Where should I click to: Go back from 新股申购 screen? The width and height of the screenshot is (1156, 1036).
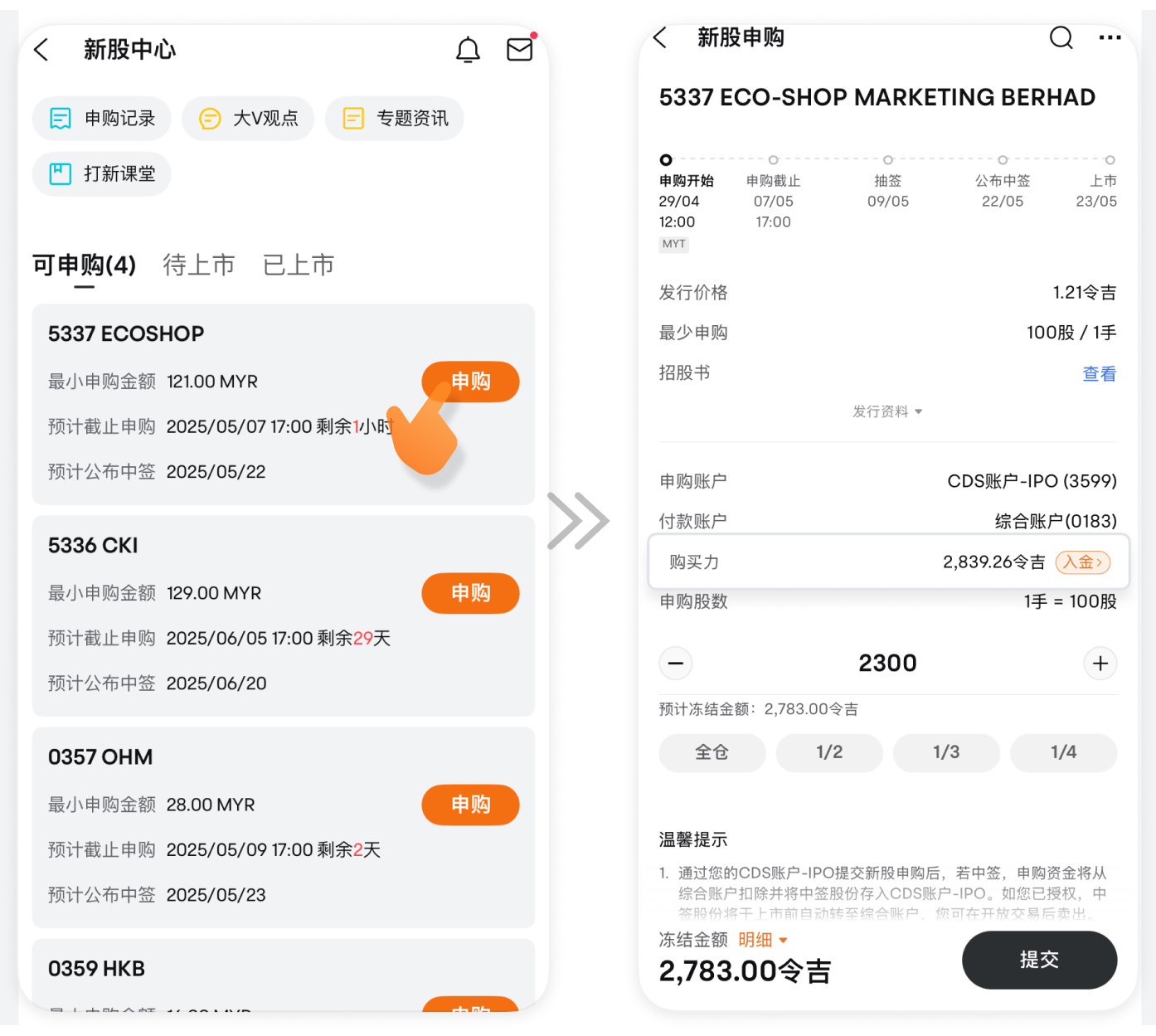pos(660,37)
